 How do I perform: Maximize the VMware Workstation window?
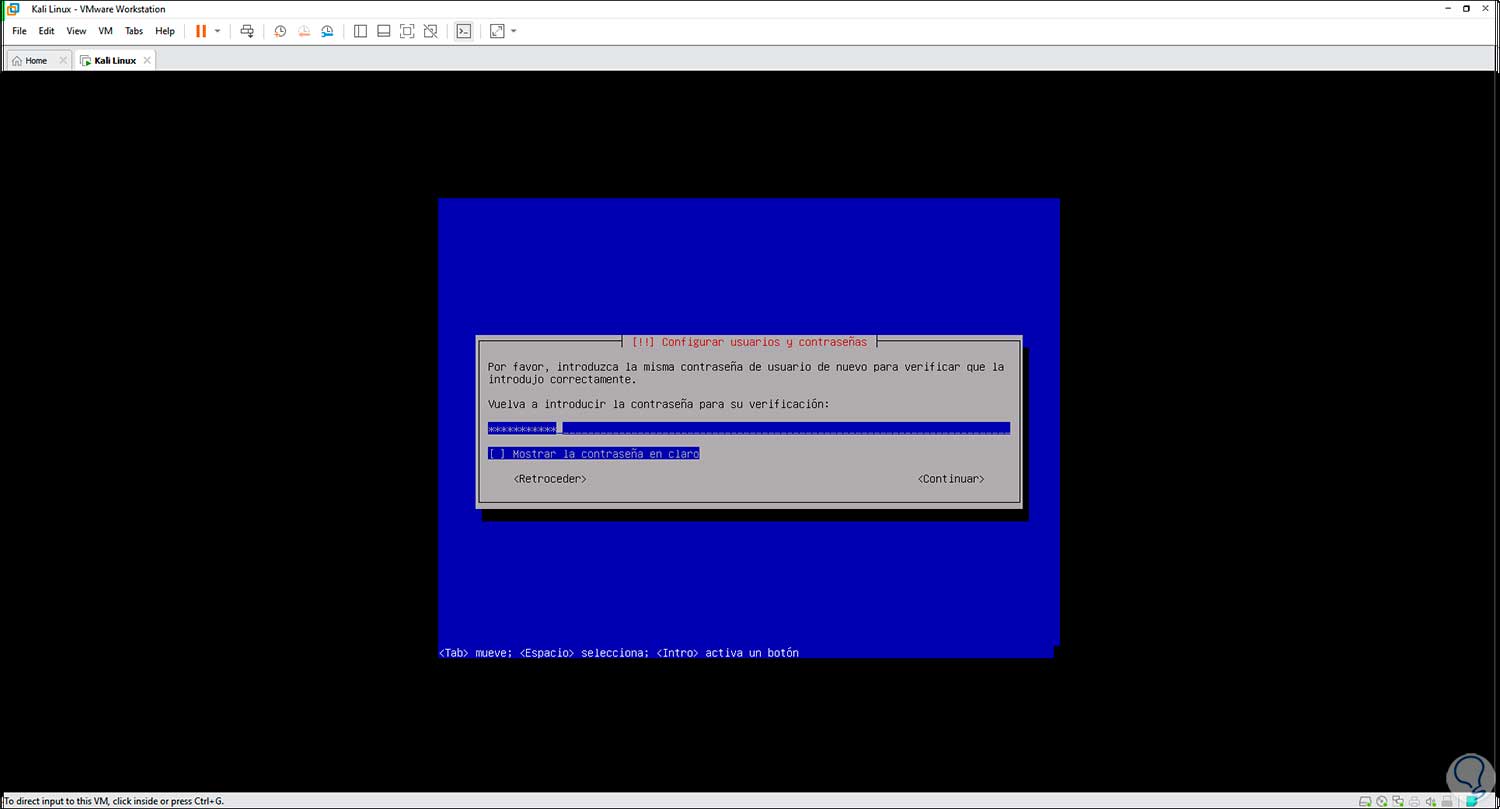[1467, 9]
